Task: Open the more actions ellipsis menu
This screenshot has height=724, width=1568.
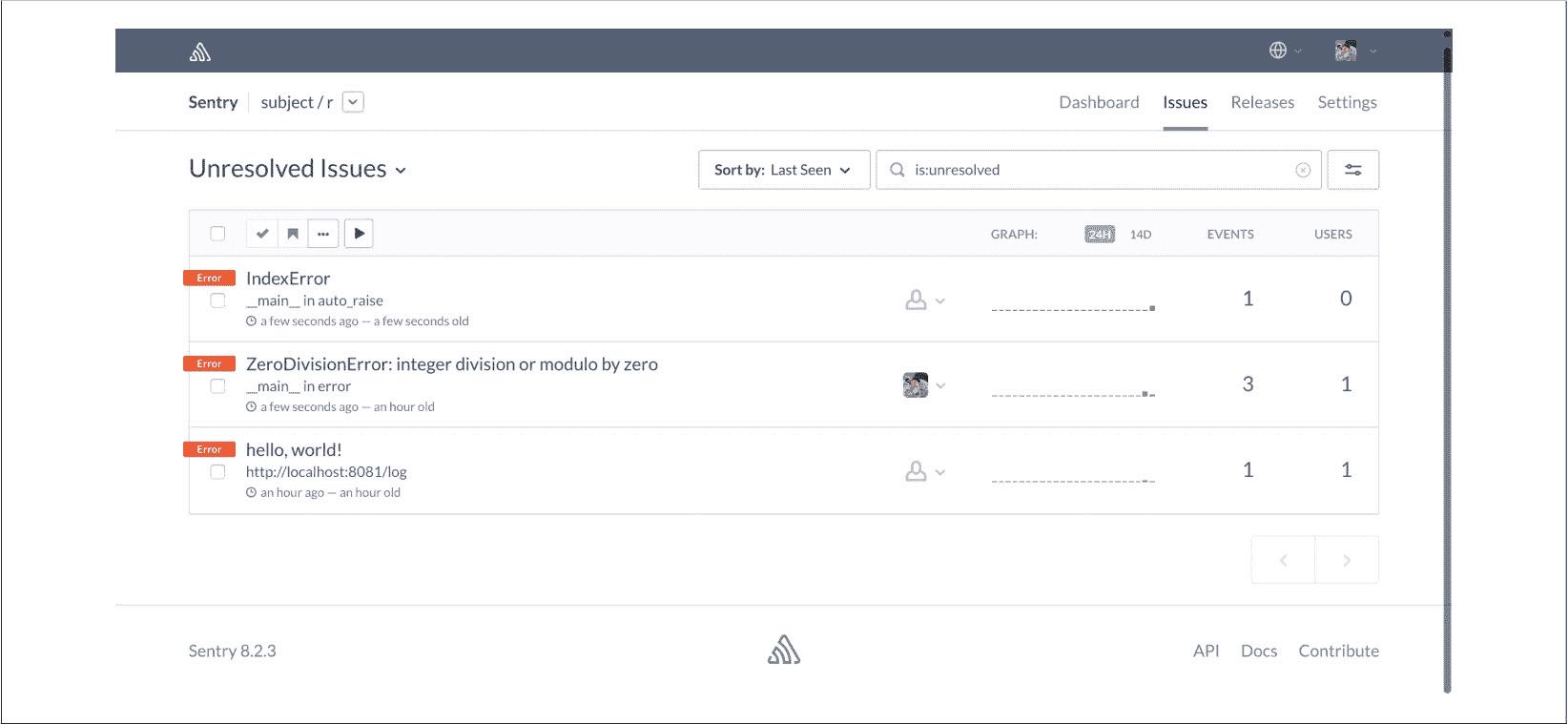Action: point(323,234)
